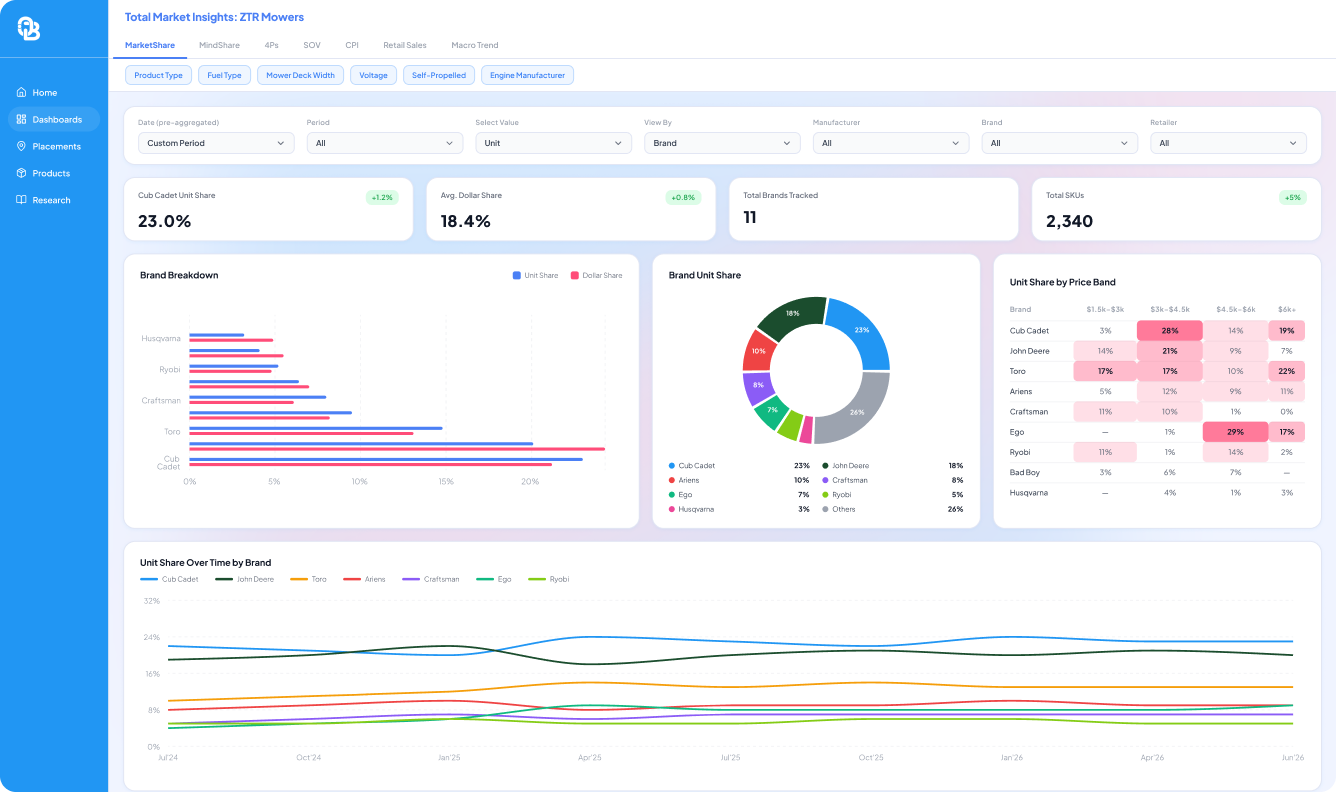Open the Date custom period dropdown
The width and height of the screenshot is (1336, 792).
tap(216, 143)
